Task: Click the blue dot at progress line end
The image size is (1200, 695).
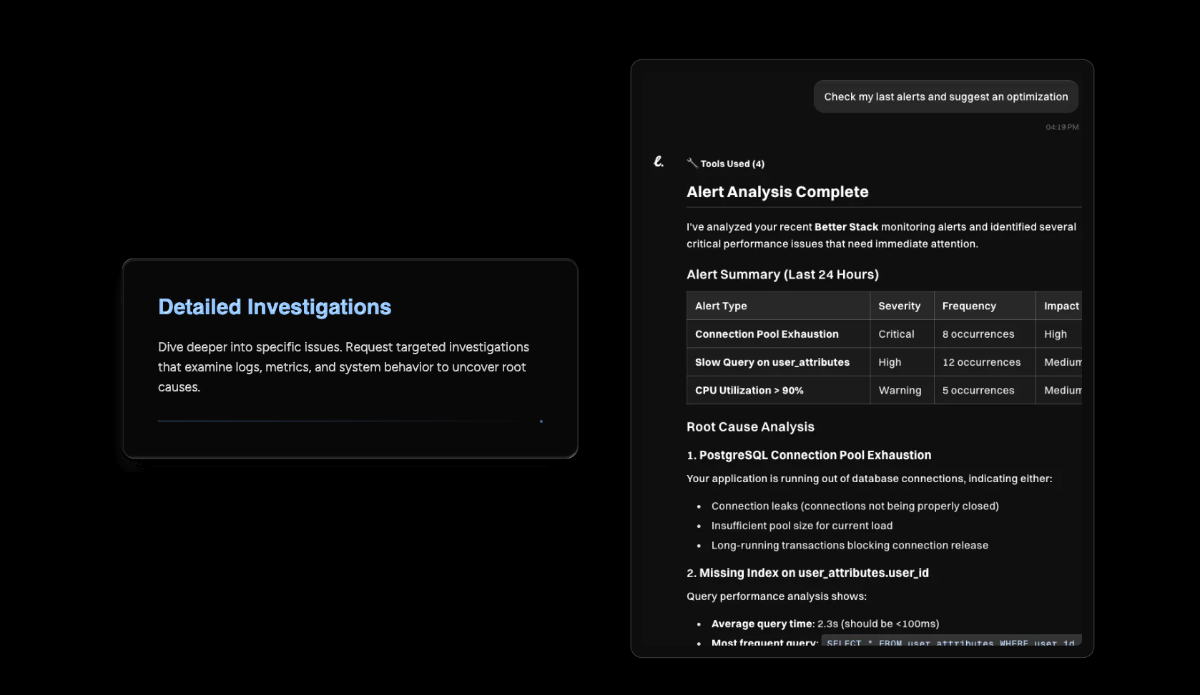Action: (x=541, y=421)
